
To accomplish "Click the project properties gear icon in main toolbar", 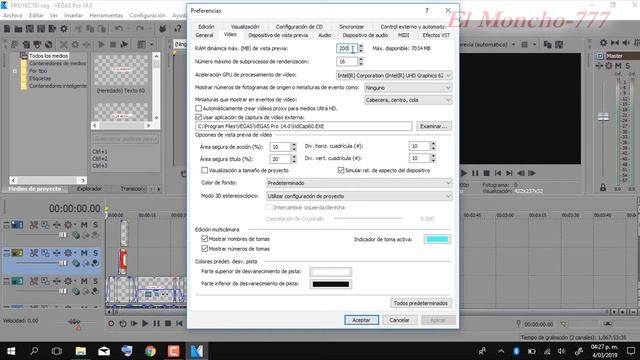I will 64,29.
